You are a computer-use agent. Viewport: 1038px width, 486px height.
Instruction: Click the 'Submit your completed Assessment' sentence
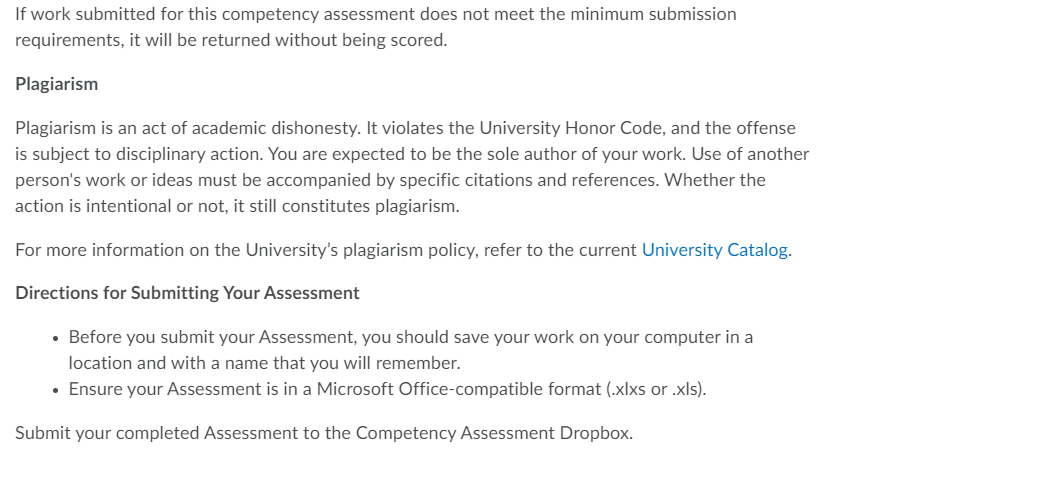coord(324,433)
